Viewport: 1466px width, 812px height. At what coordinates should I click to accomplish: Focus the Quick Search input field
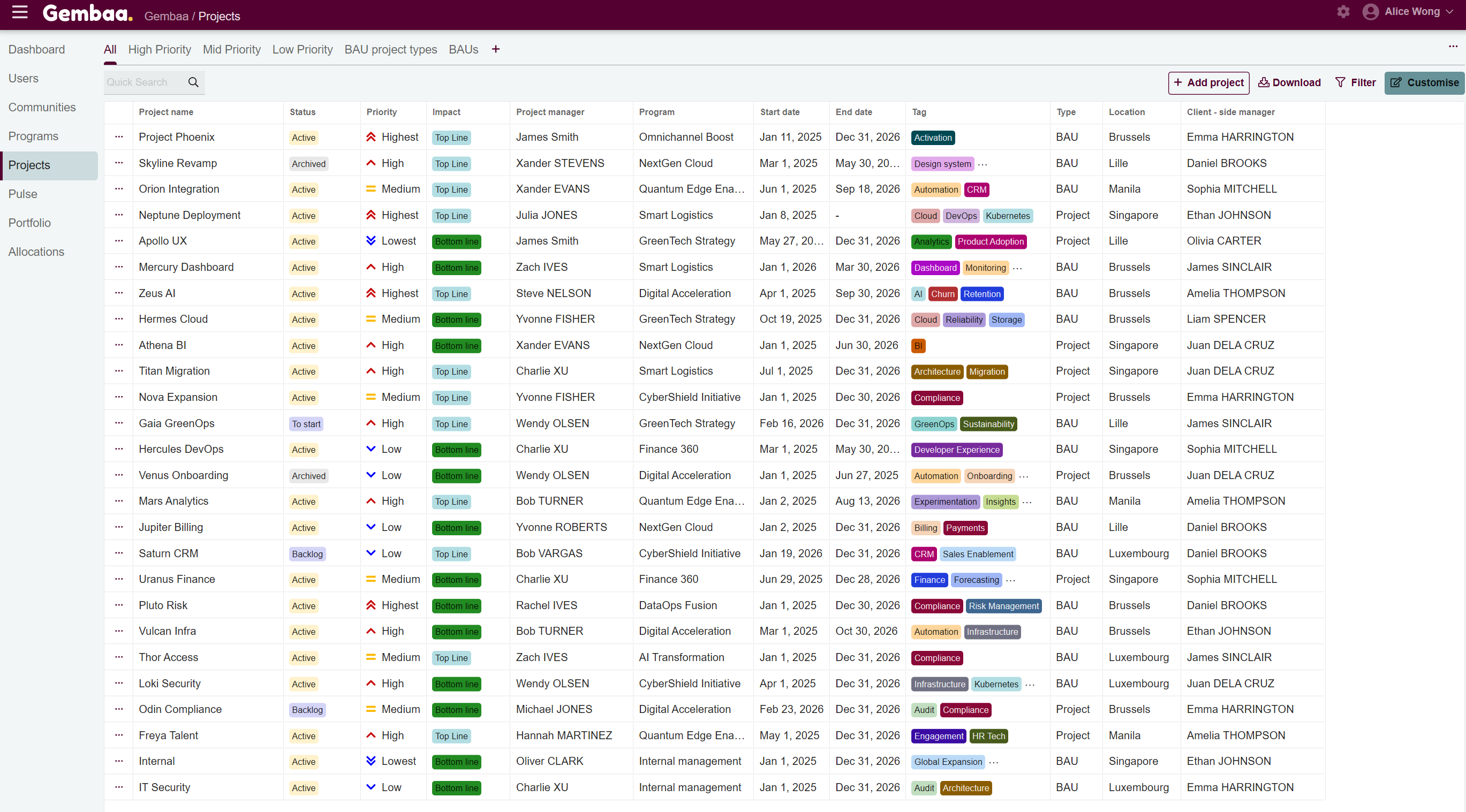tap(145, 82)
